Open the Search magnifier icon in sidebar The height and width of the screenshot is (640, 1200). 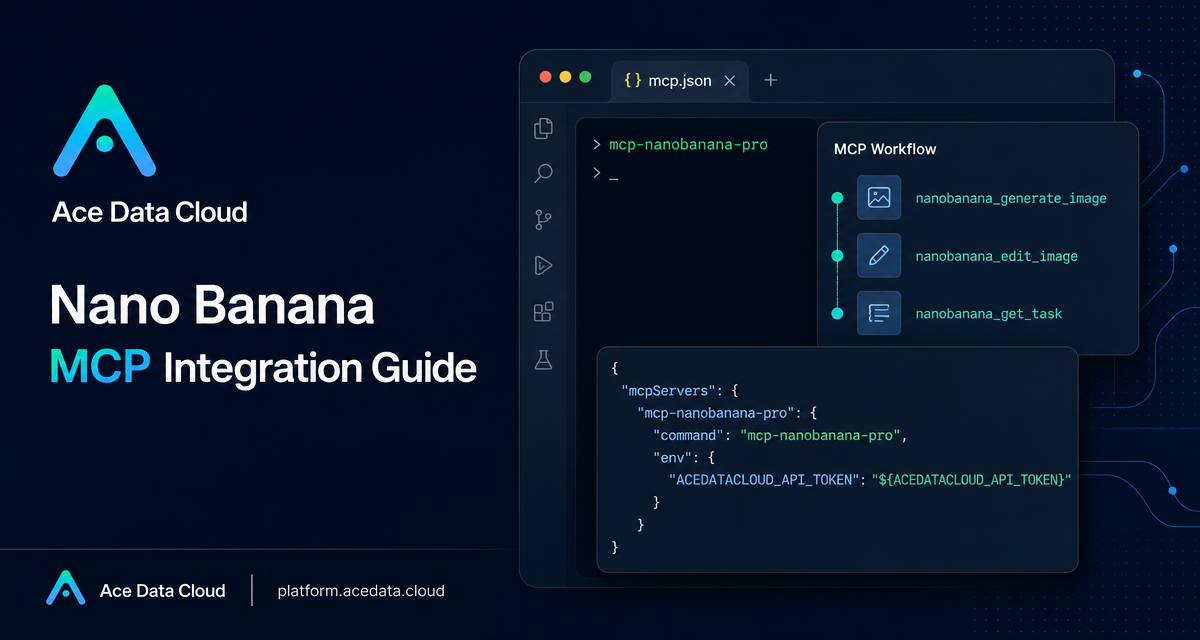click(x=543, y=174)
